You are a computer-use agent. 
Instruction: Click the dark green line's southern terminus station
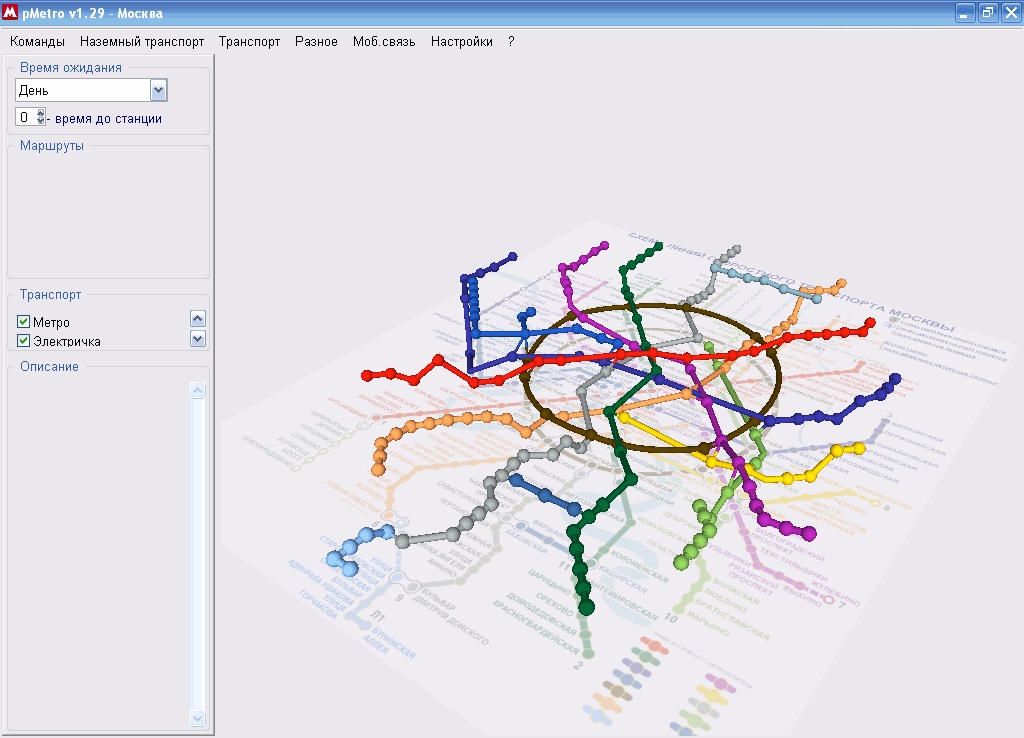tap(586, 608)
